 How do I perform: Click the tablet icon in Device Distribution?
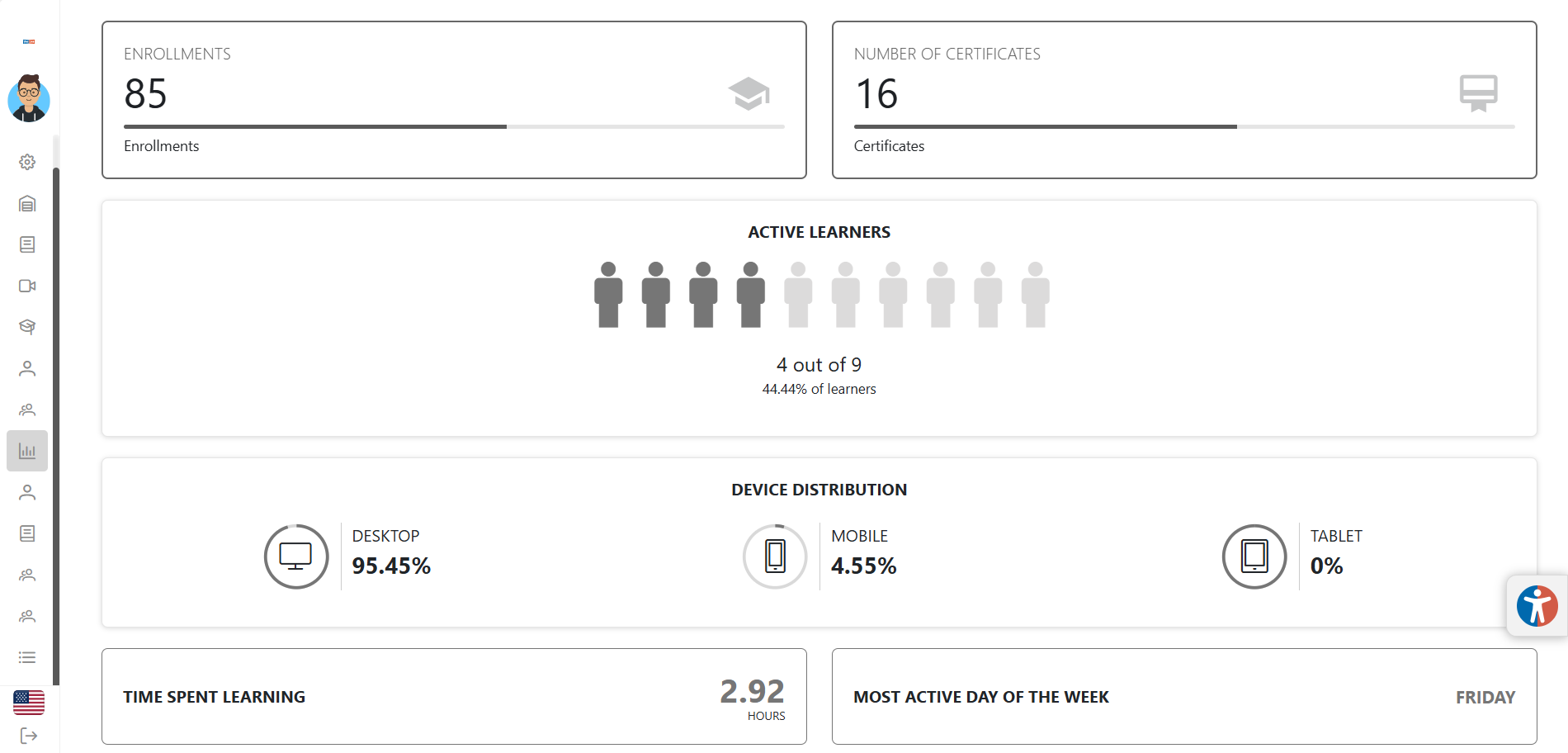tap(1254, 556)
